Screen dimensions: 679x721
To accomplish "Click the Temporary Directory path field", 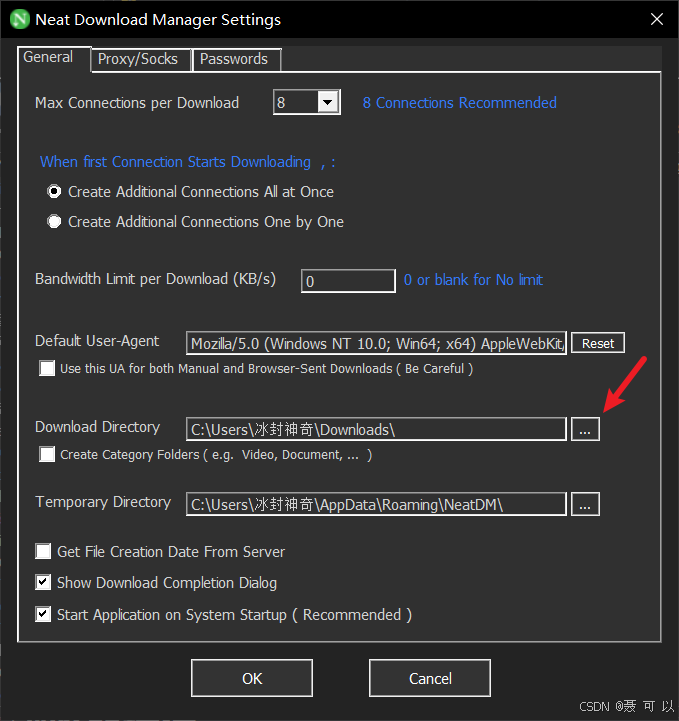I will (376, 504).
